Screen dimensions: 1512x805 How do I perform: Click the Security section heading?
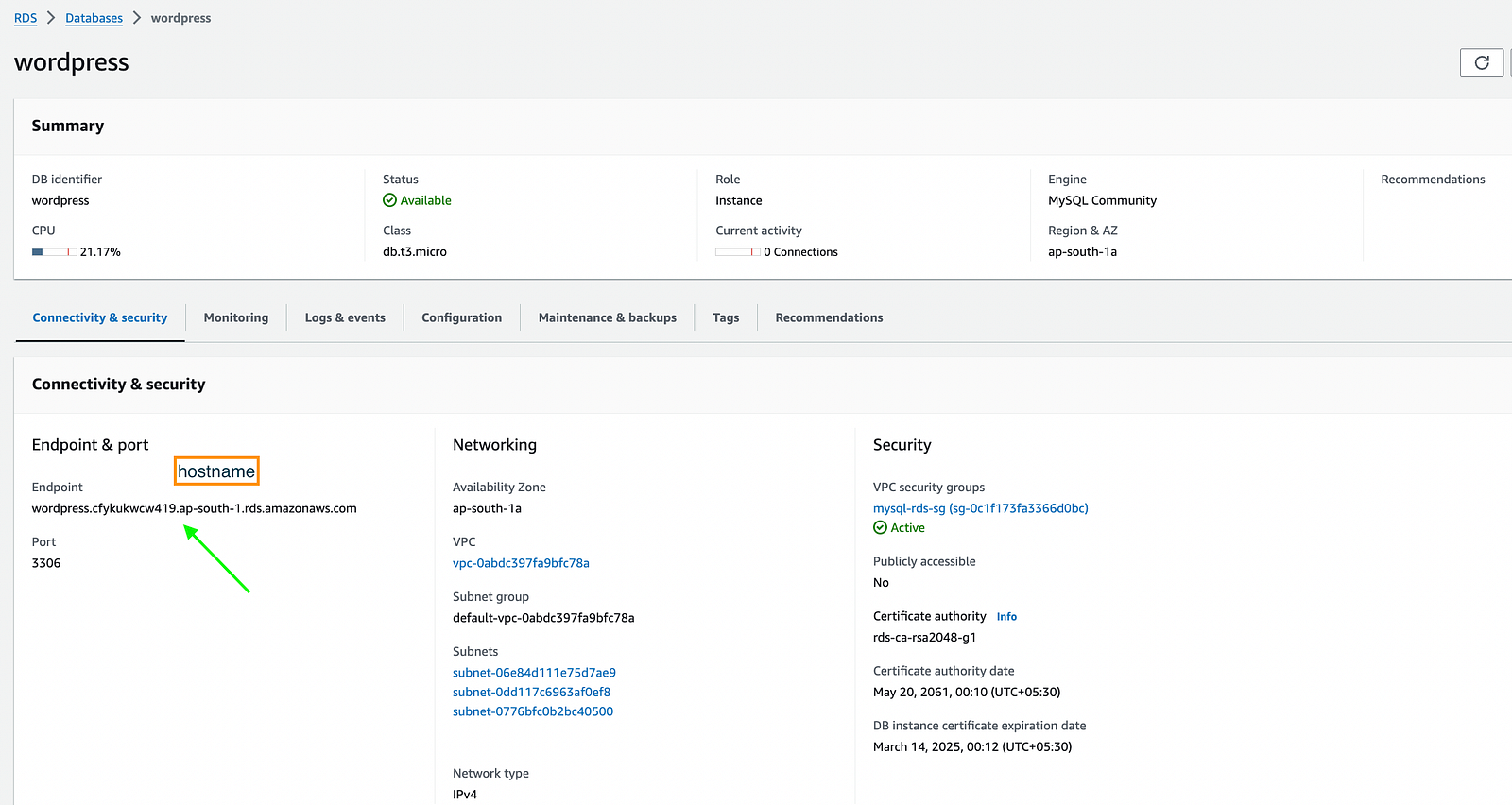902,445
